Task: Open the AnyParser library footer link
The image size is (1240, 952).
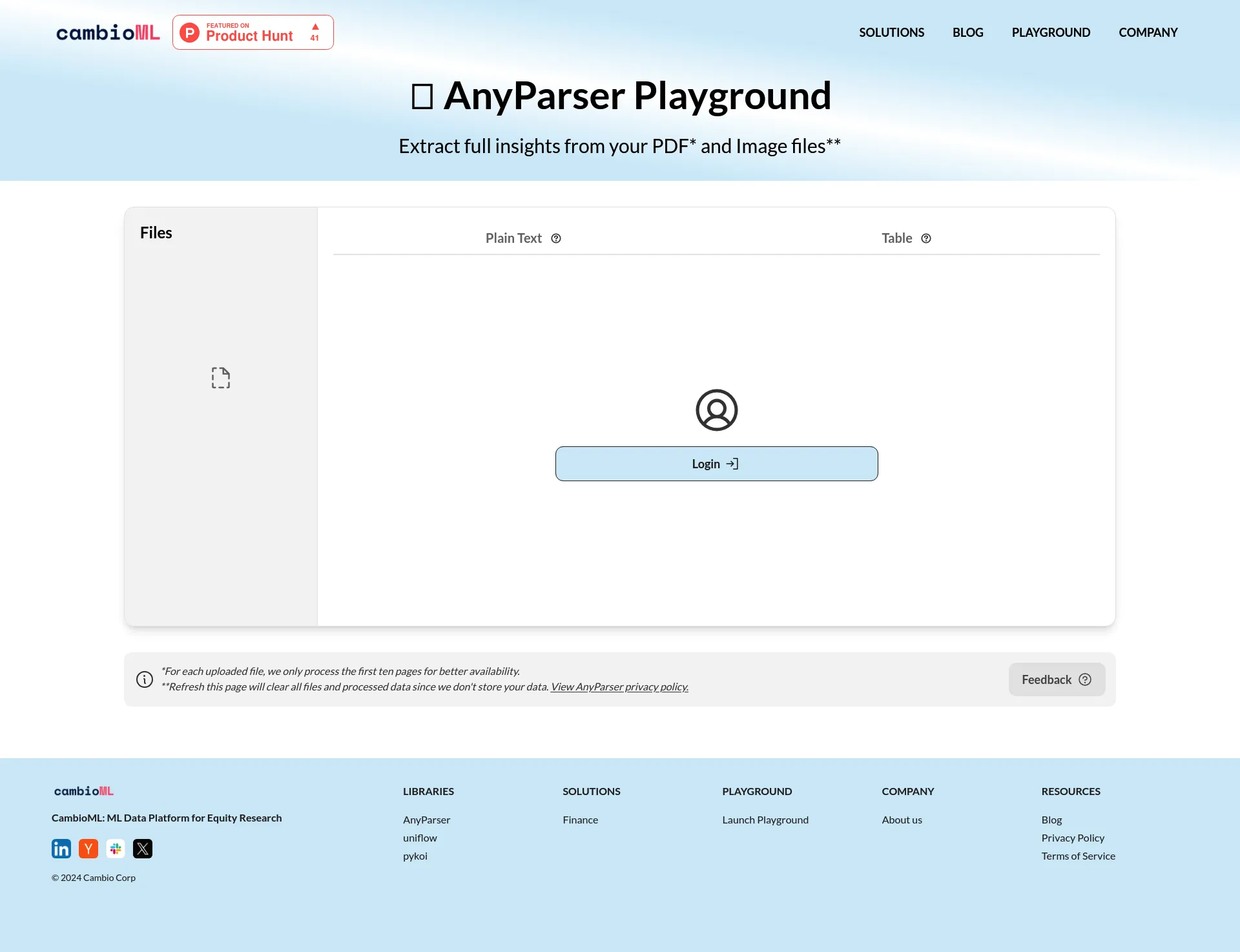Action: pyautogui.click(x=426, y=820)
